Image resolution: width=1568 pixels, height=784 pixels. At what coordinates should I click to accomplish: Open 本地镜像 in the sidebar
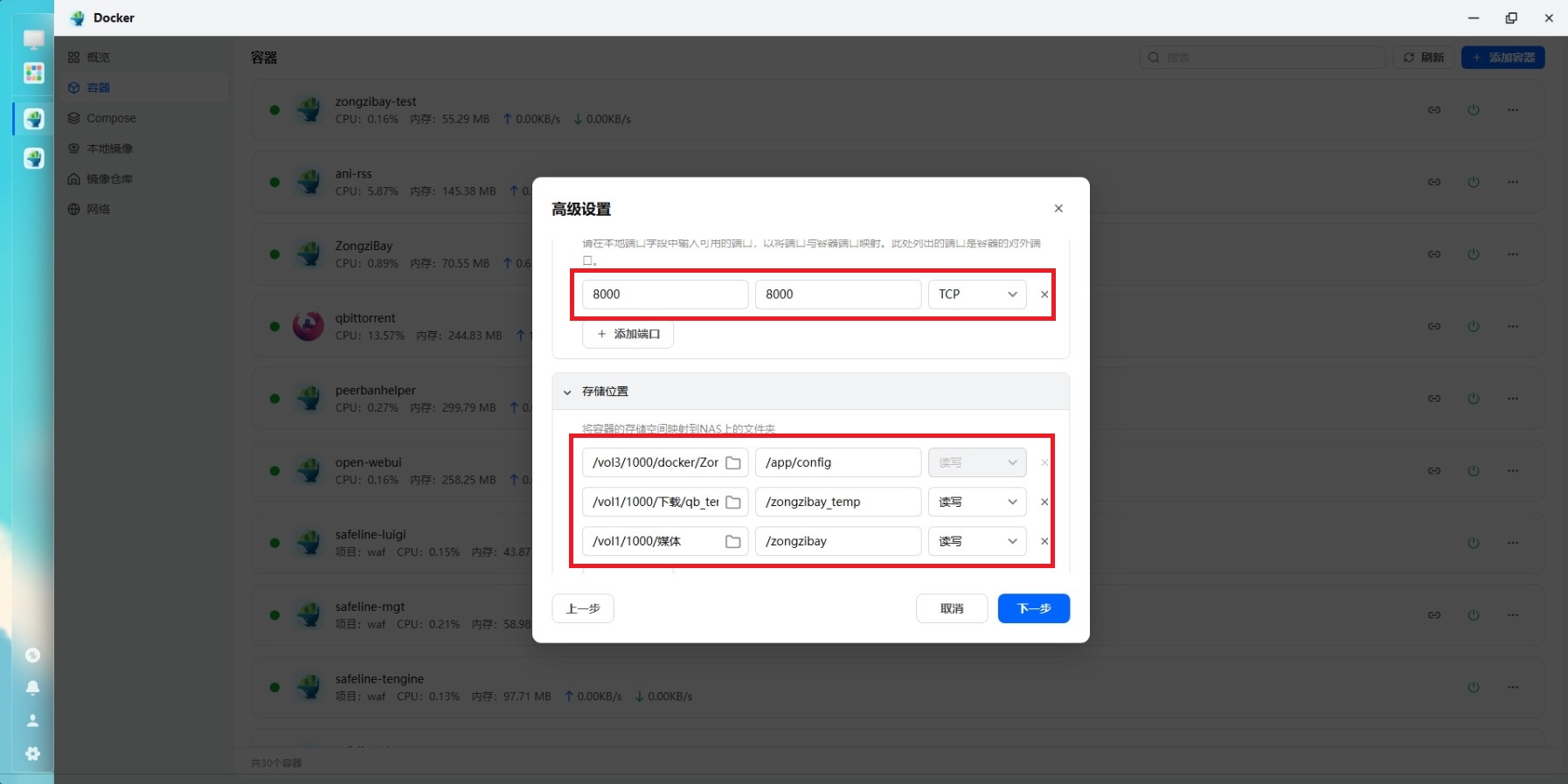[x=145, y=149]
